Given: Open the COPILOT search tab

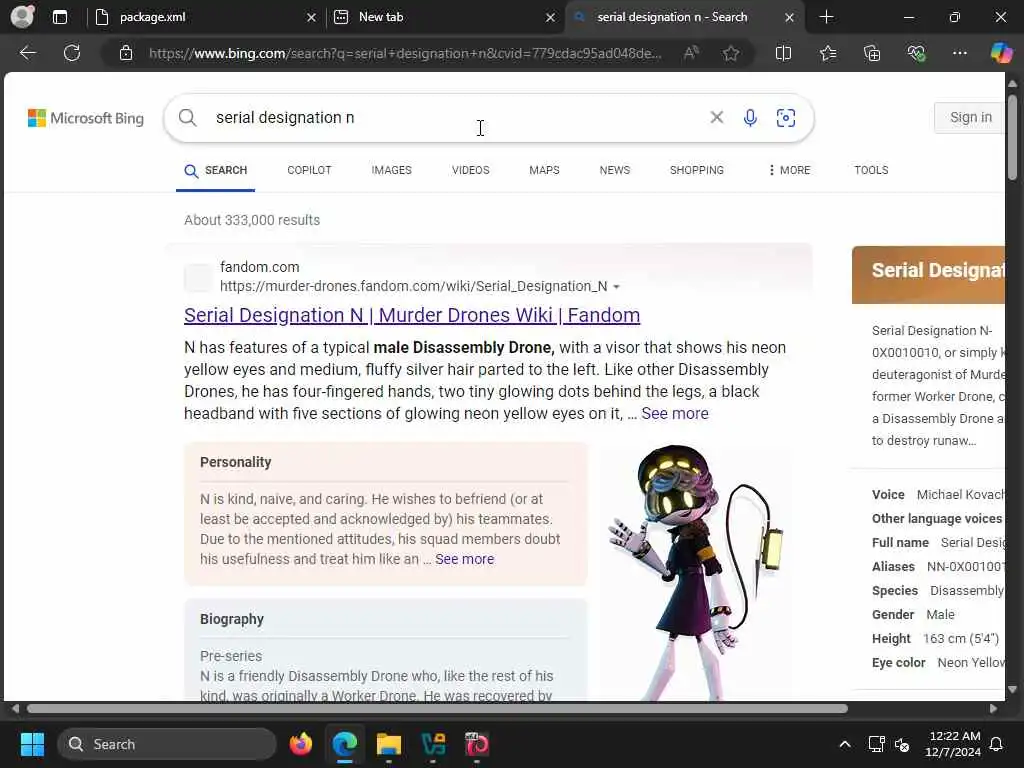Looking at the screenshot, I should 309,170.
